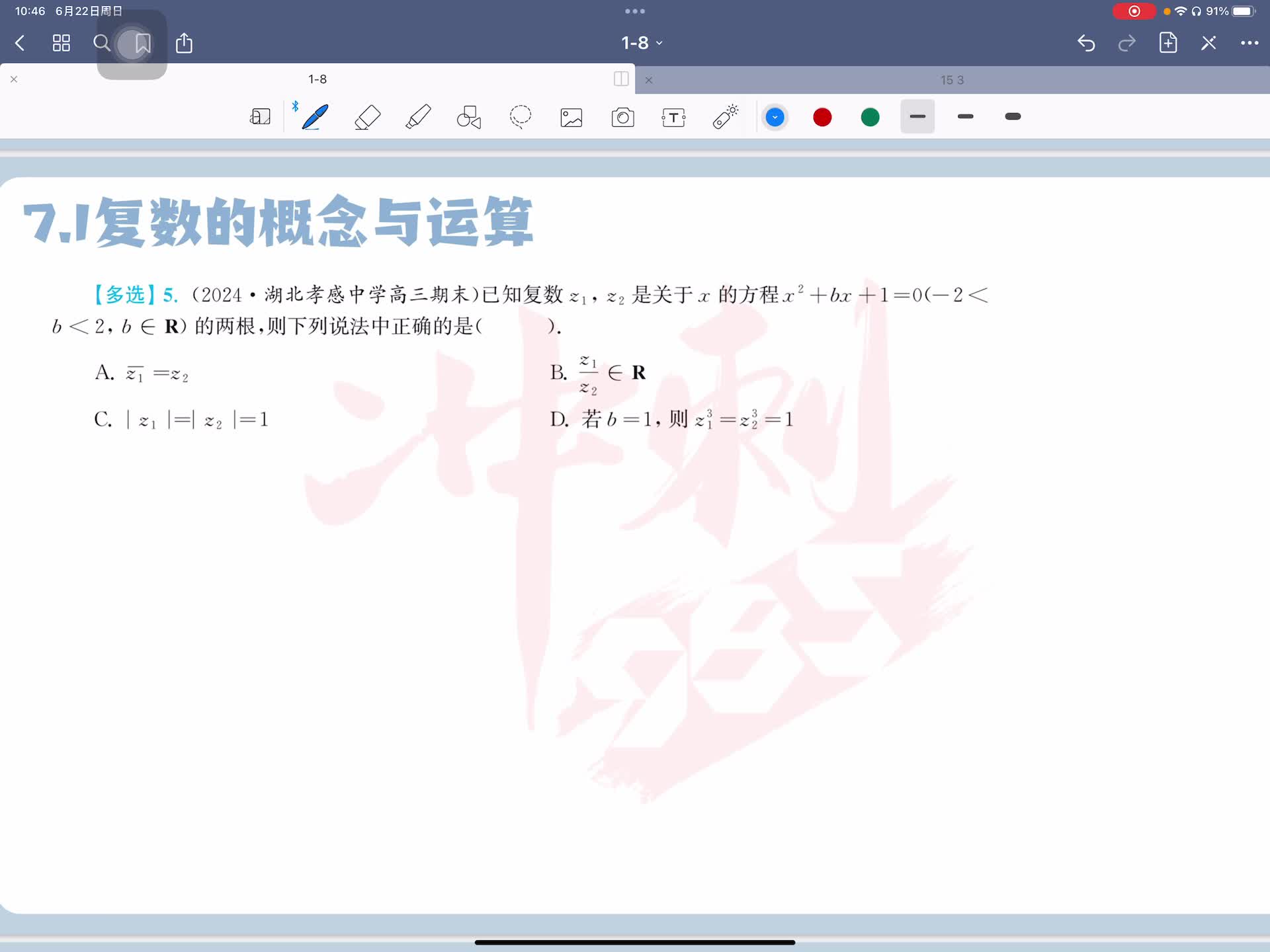Activate the Laser pointer tool
The width and height of the screenshot is (1270, 952).
(x=725, y=117)
